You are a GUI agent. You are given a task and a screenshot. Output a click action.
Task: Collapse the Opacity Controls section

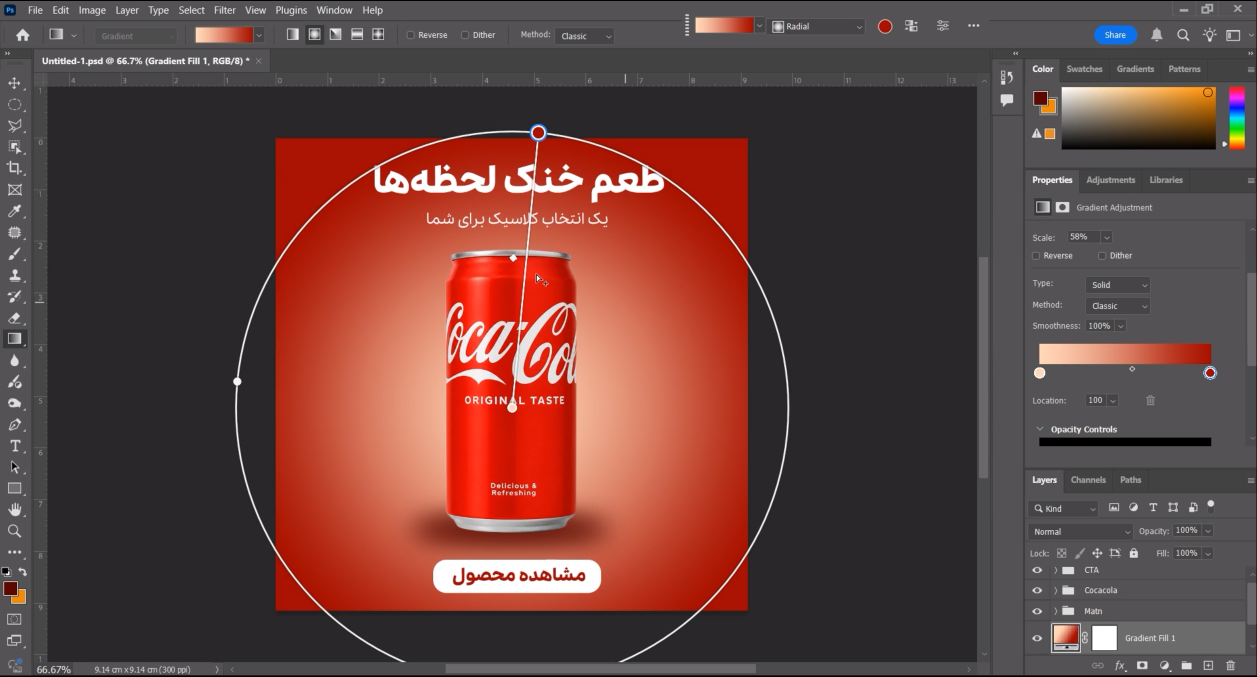click(x=1040, y=429)
